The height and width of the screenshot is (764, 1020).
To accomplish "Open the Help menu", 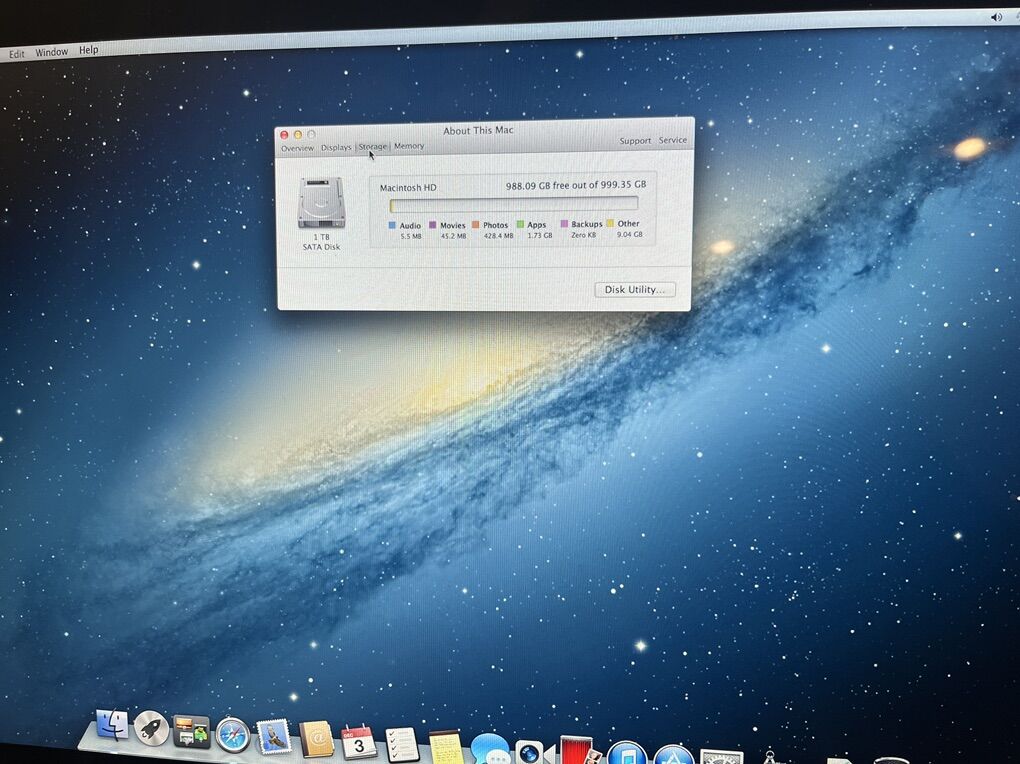I will (x=89, y=50).
